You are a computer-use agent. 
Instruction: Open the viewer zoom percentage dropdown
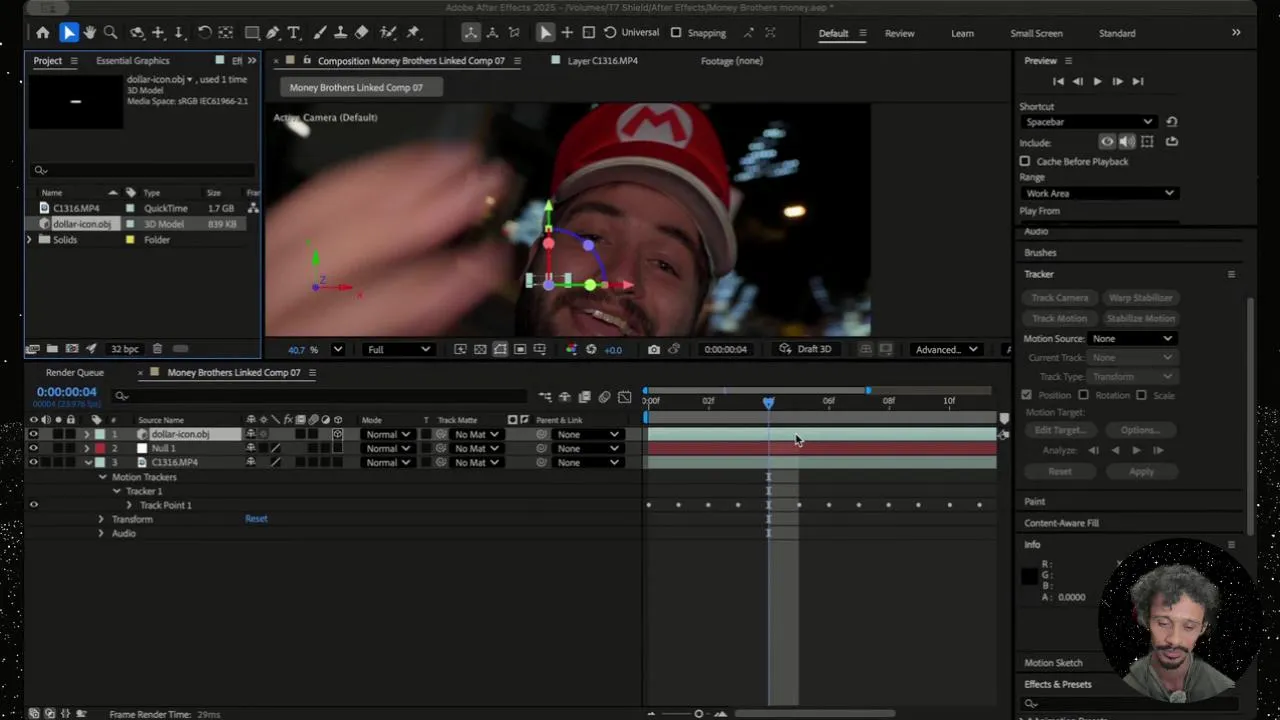coord(337,349)
